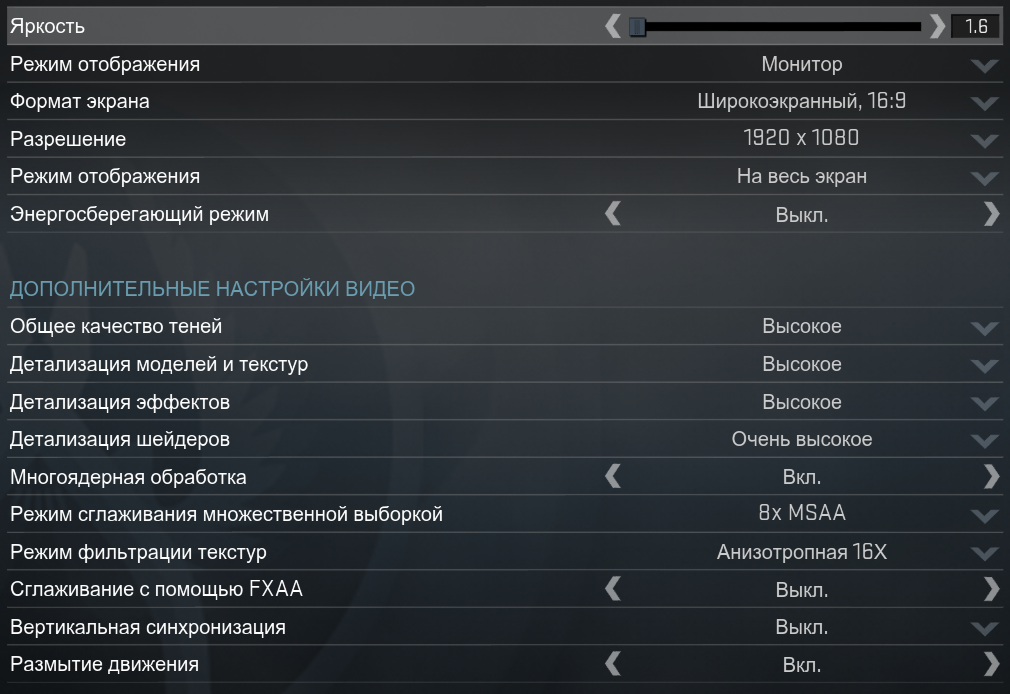Click the 8x MSAA value text
The width and height of the screenshot is (1010, 694).
coord(801,514)
